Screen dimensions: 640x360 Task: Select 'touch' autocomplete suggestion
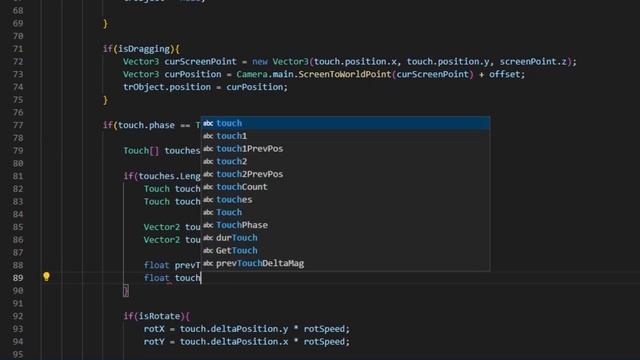click(x=345, y=123)
